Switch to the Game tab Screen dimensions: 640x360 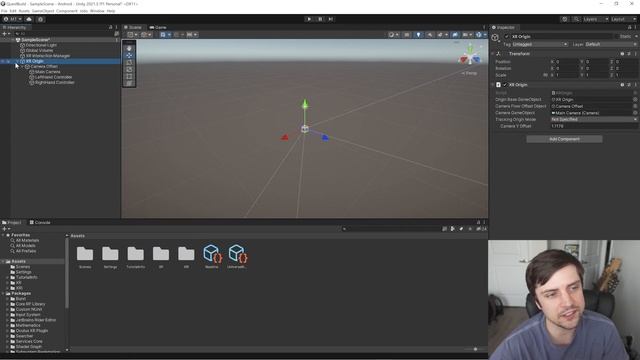pyautogui.click(x=158, y=27)
